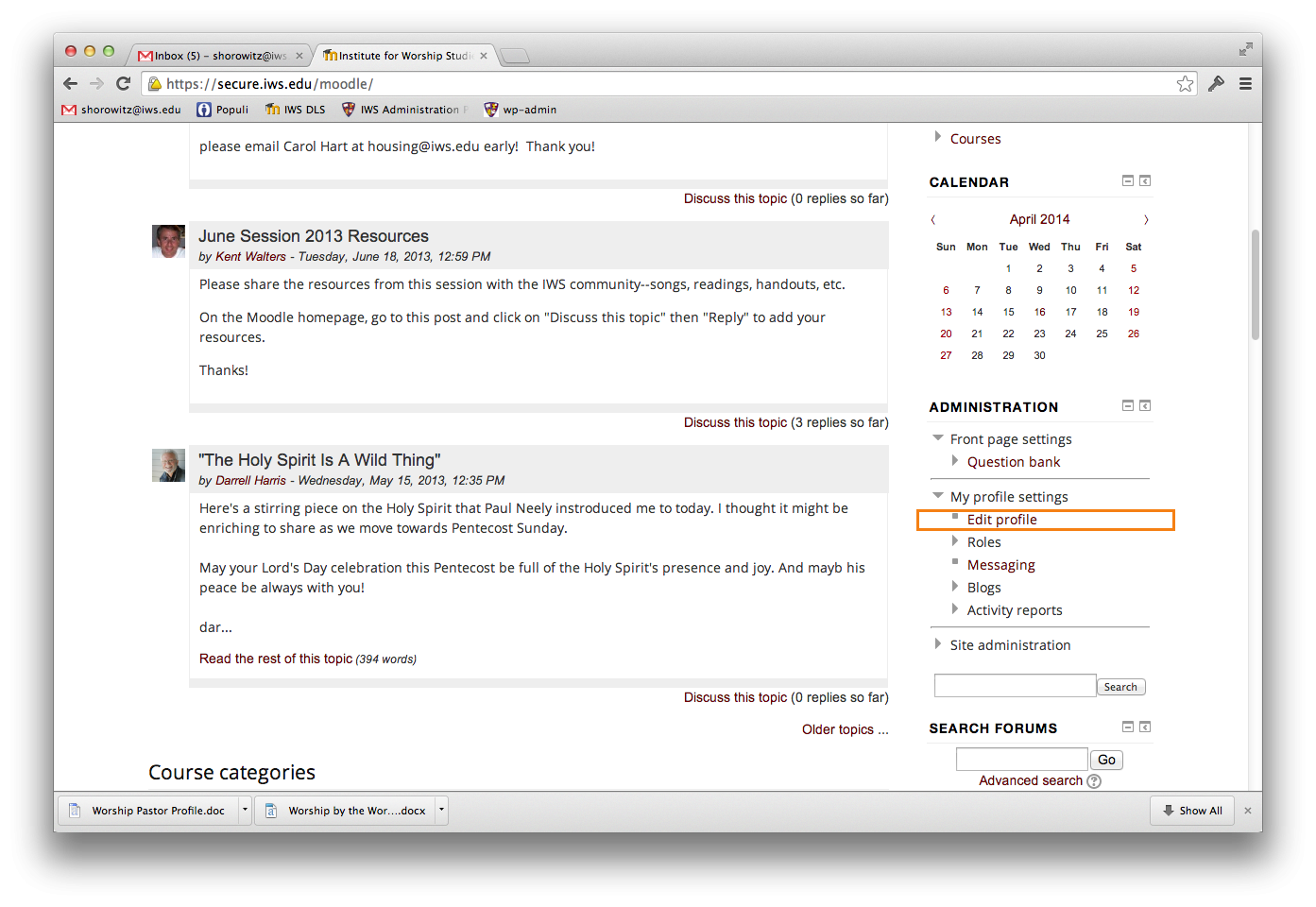Viewport: 1316px width, 907px height.
Task: Open the wrench extension icon
Action: [x=1216, y=84]
